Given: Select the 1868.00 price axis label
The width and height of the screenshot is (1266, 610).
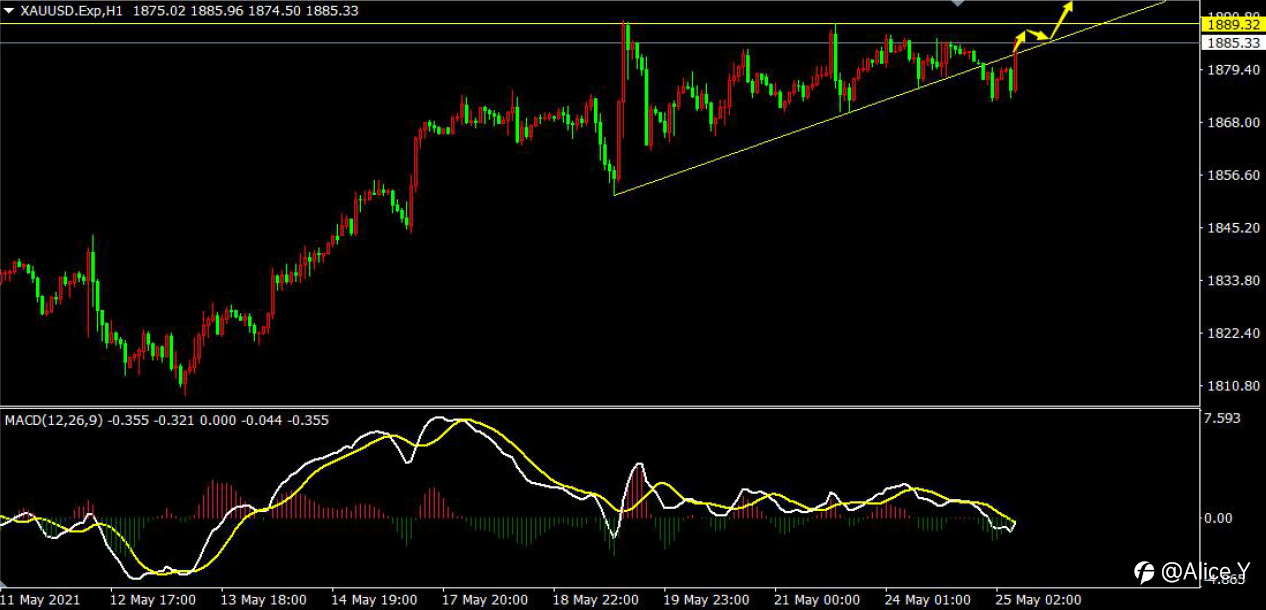Looking at the screenshot, I should [x=1232, y=123].
